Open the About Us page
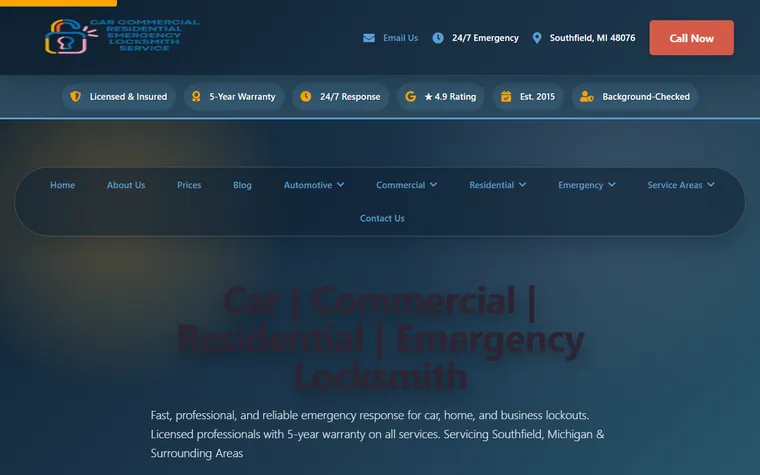The height and width of the screenshot is (475, 760). pos(126,185)
